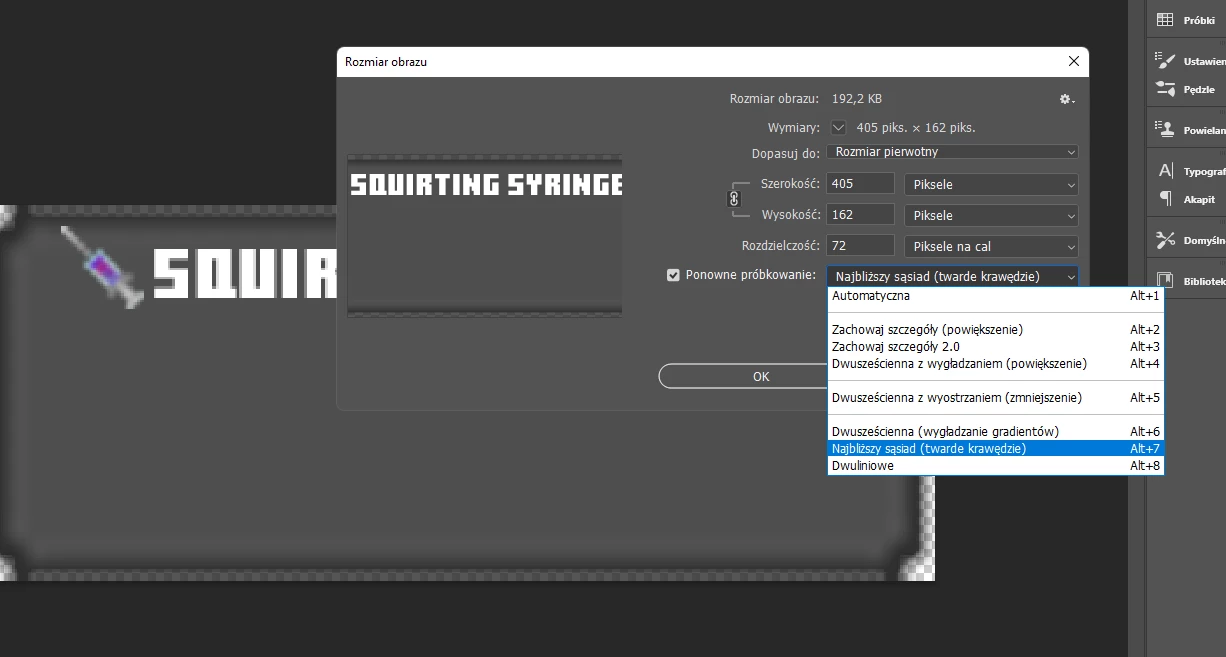Choose Zachowaj szczegóły (powiększenie) option
The width and height of the screenshot is (1226, 657).
(x=996, y=329)
